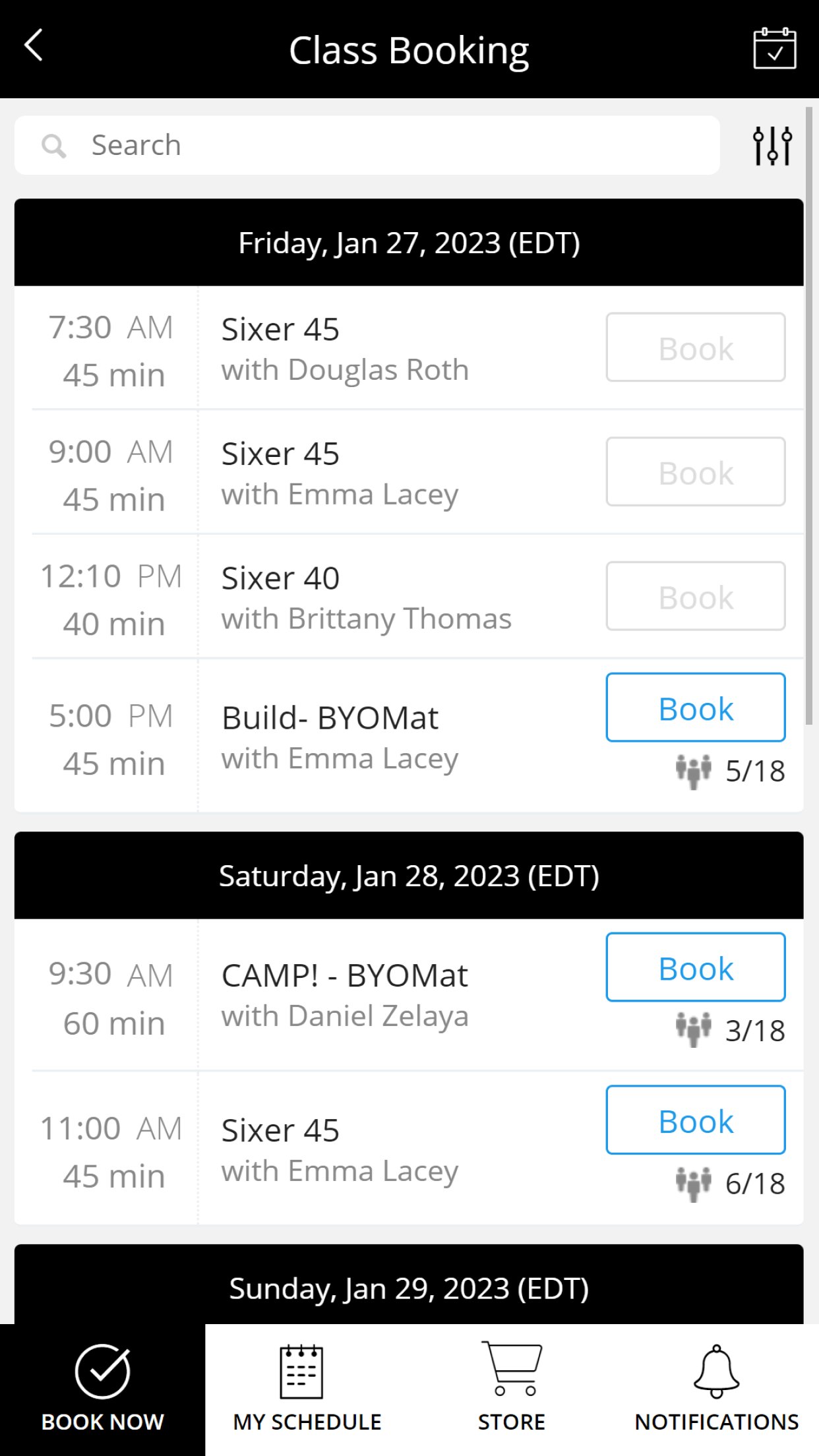This screenshot has width=819, height=1456.
Task: Click the vertical scrollbar
Action: 809,415
